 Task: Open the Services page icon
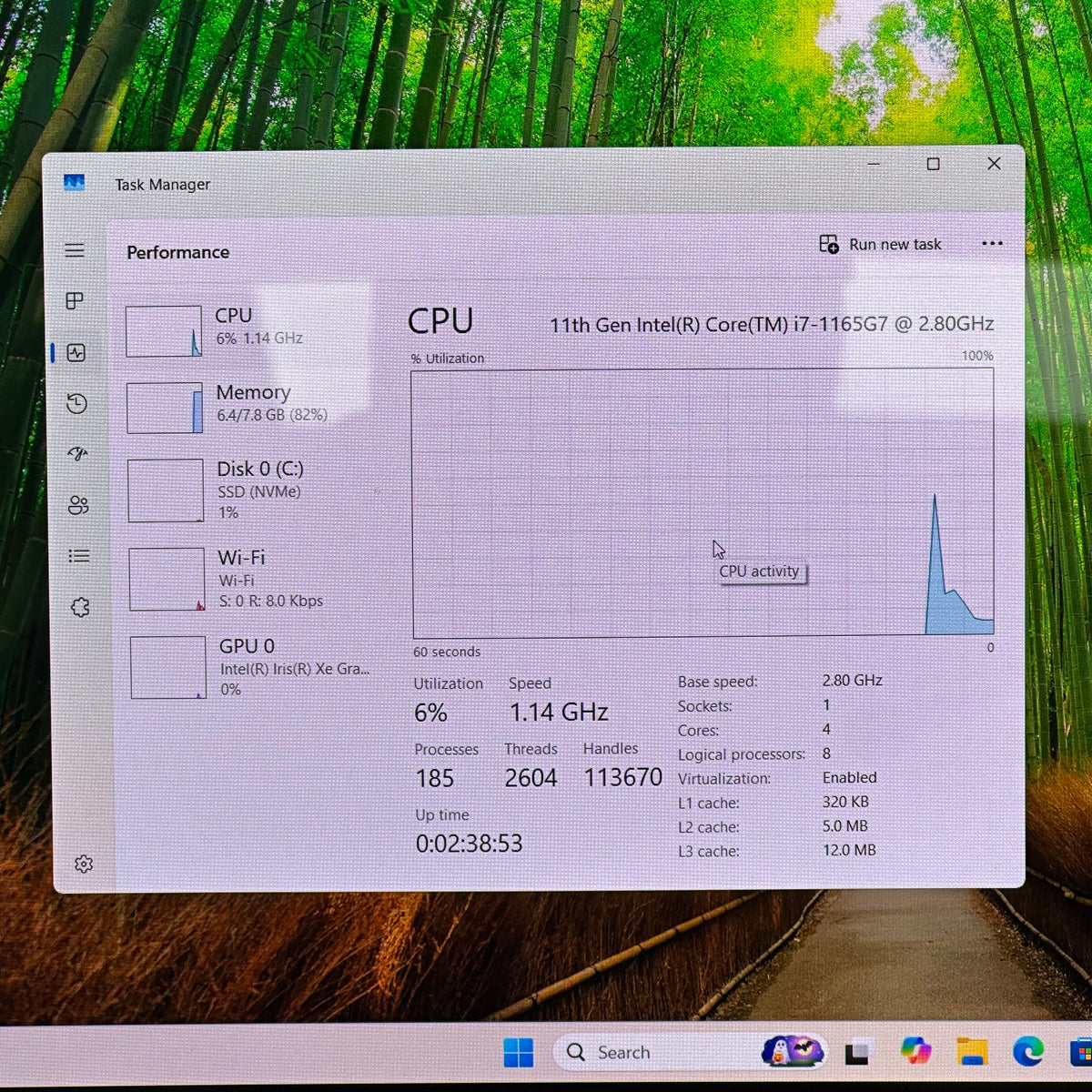(x=80, y=607)
